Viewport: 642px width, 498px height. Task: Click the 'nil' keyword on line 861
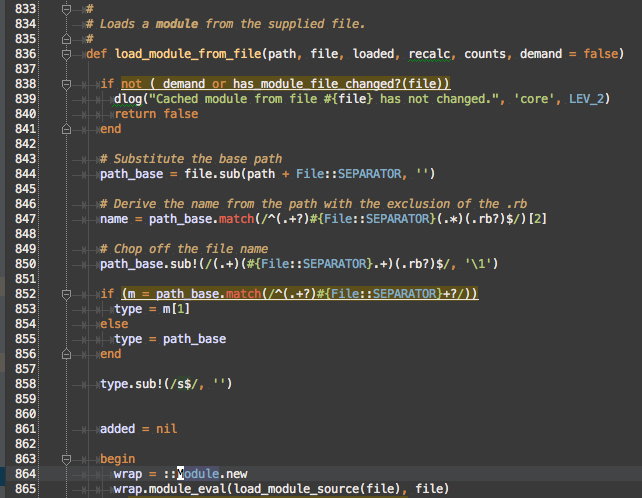click(166, 428)
